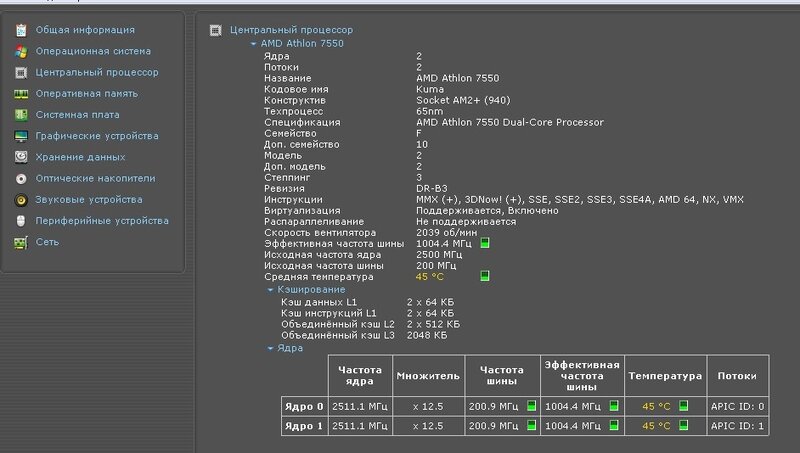Click the mouse icon for Периферийные устройства

click(x=21, y=221)
